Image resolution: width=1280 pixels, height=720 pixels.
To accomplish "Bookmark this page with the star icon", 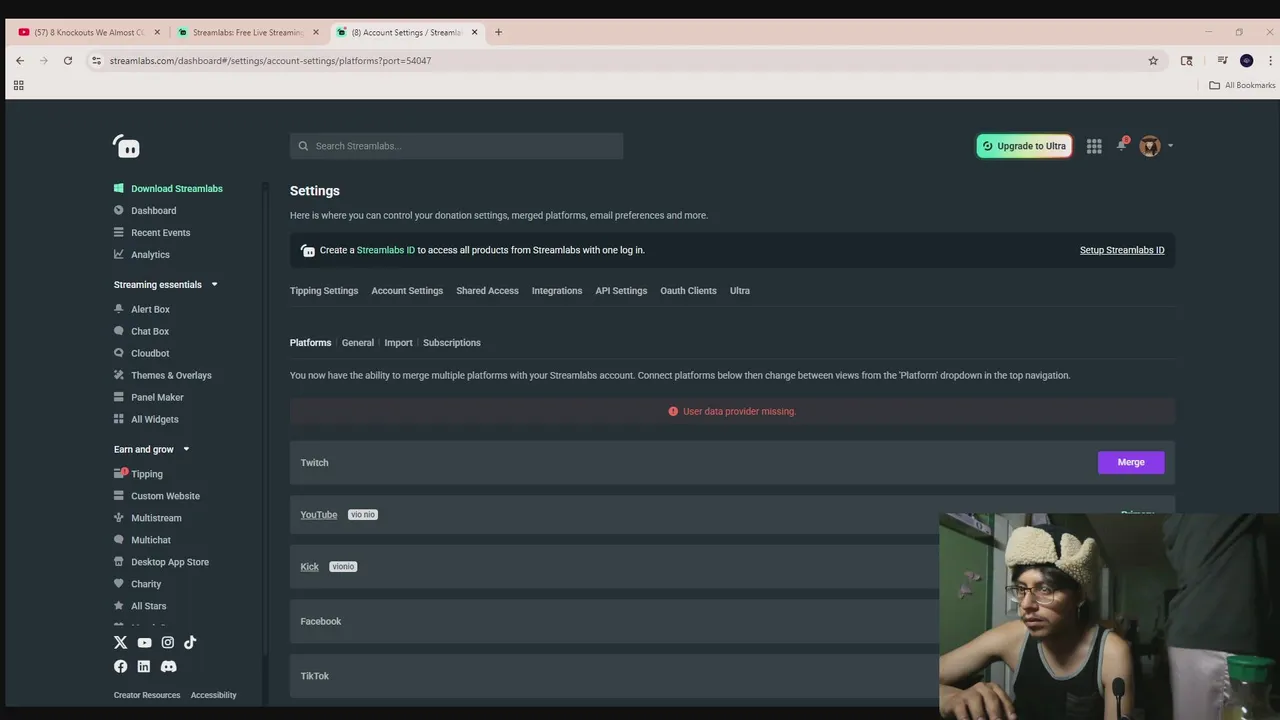I will coord(1153,61).
